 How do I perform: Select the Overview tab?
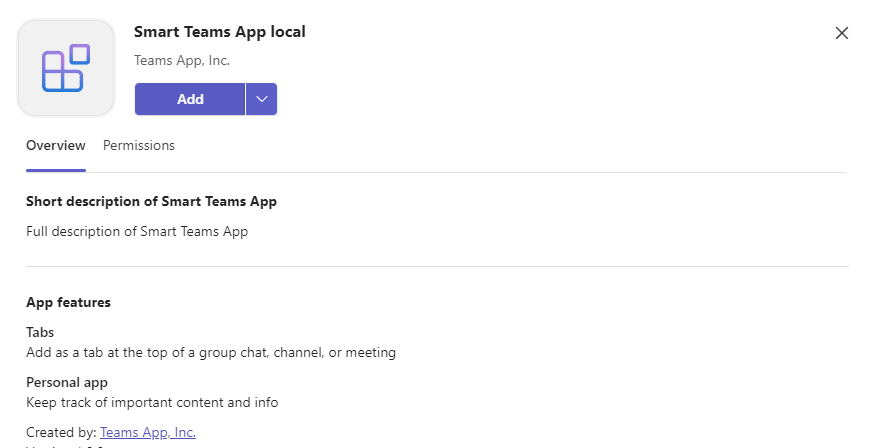[x=56, y=145]
